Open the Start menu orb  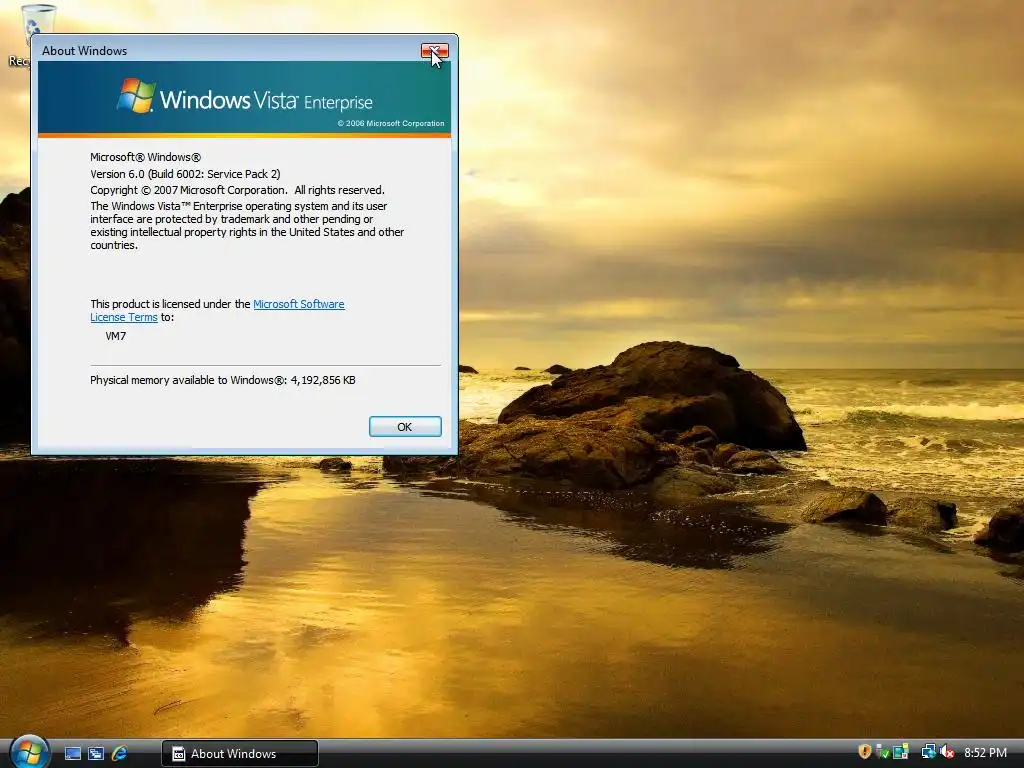tap(29, 752)
